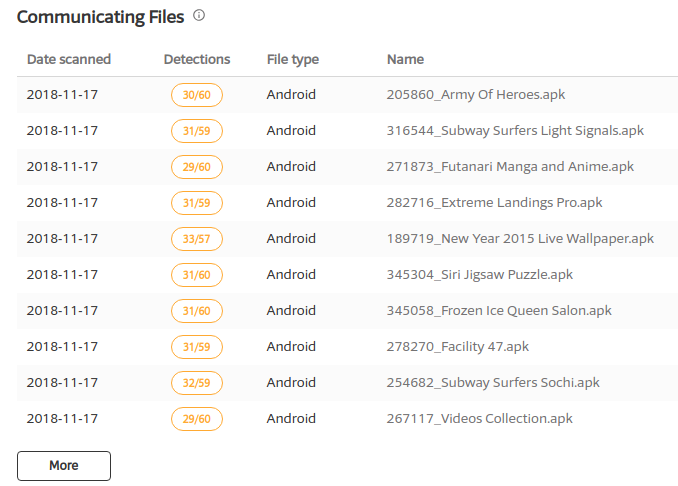Screen dimensions: 678x486
Task: Click the More button
Action: click(64, 465)
